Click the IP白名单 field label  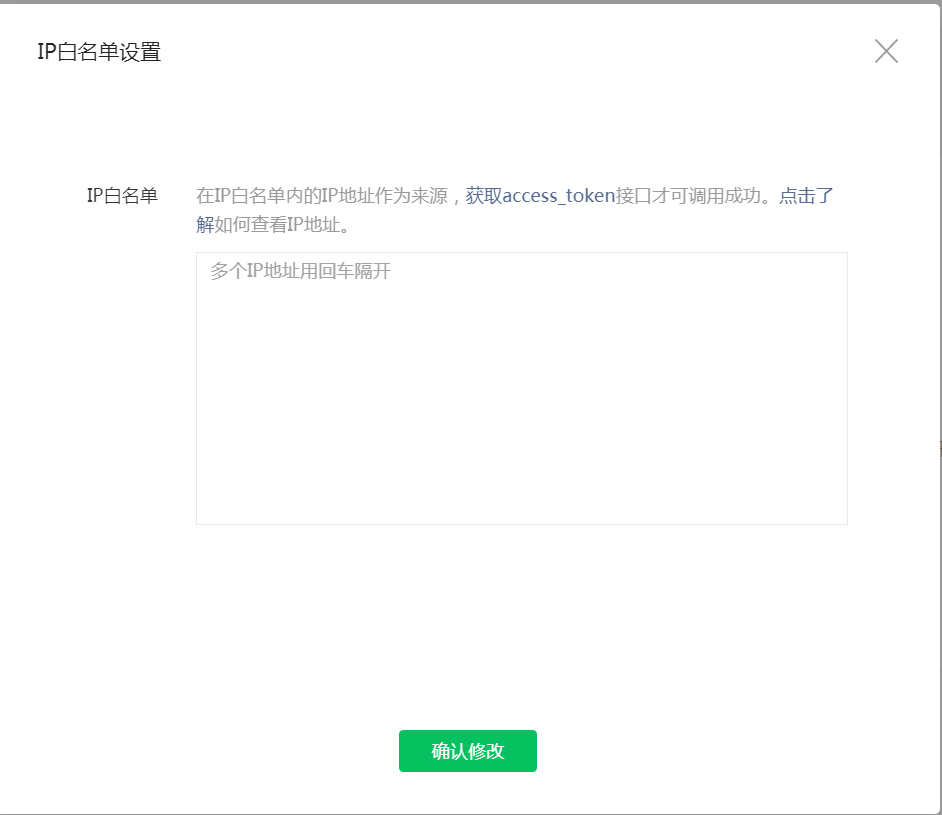123,196
